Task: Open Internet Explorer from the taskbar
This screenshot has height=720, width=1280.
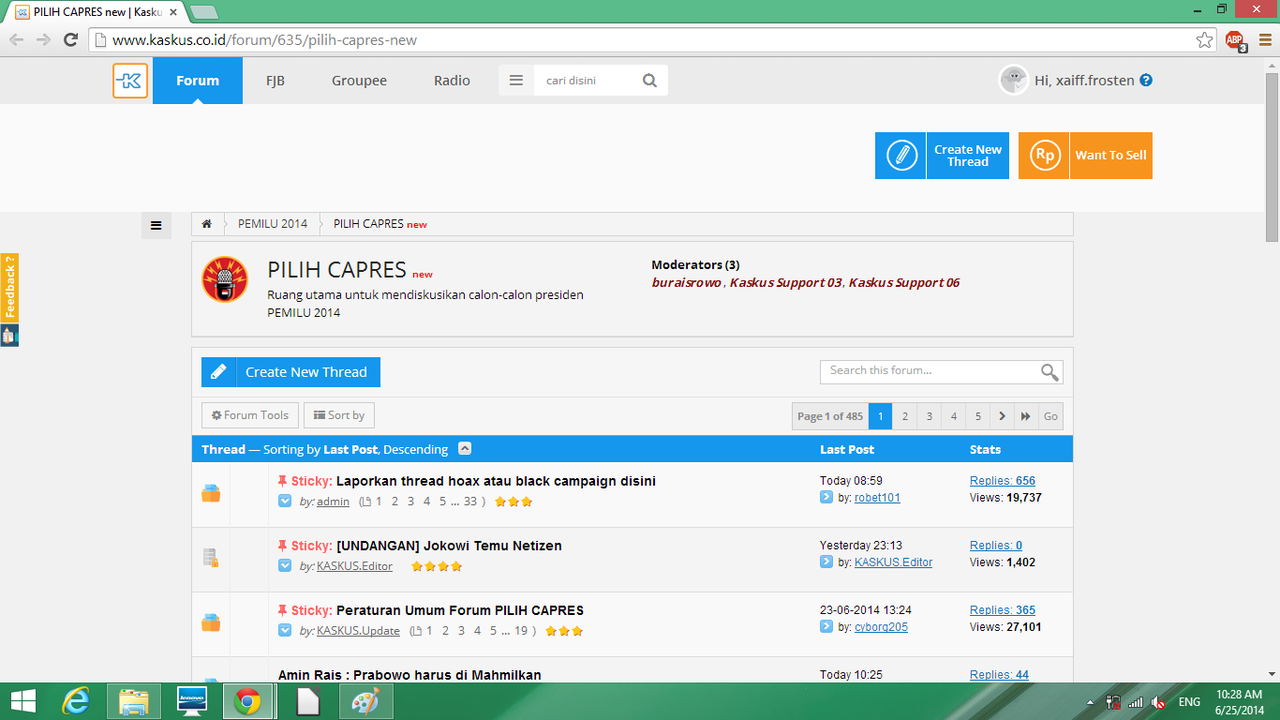Action: click(76, 702)
